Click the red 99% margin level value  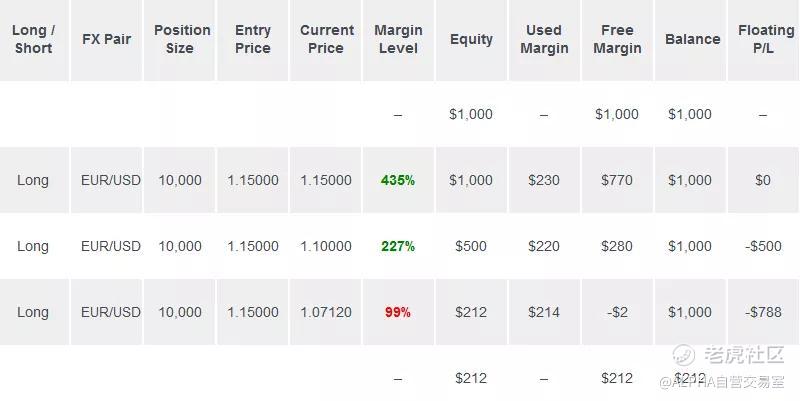398,312
